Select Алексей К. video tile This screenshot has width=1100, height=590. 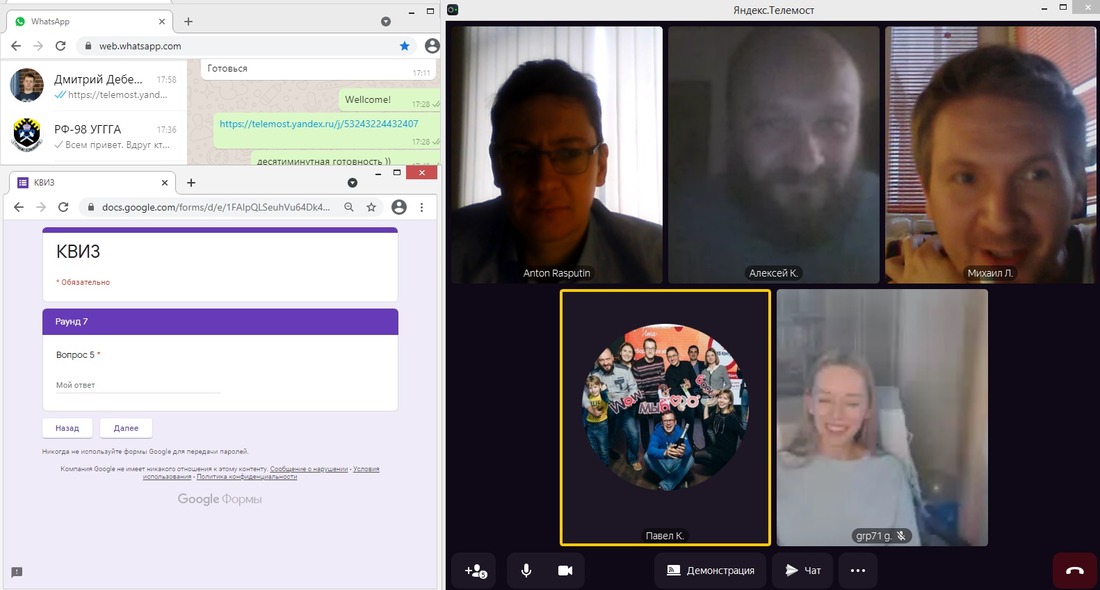tap(773, 154)
